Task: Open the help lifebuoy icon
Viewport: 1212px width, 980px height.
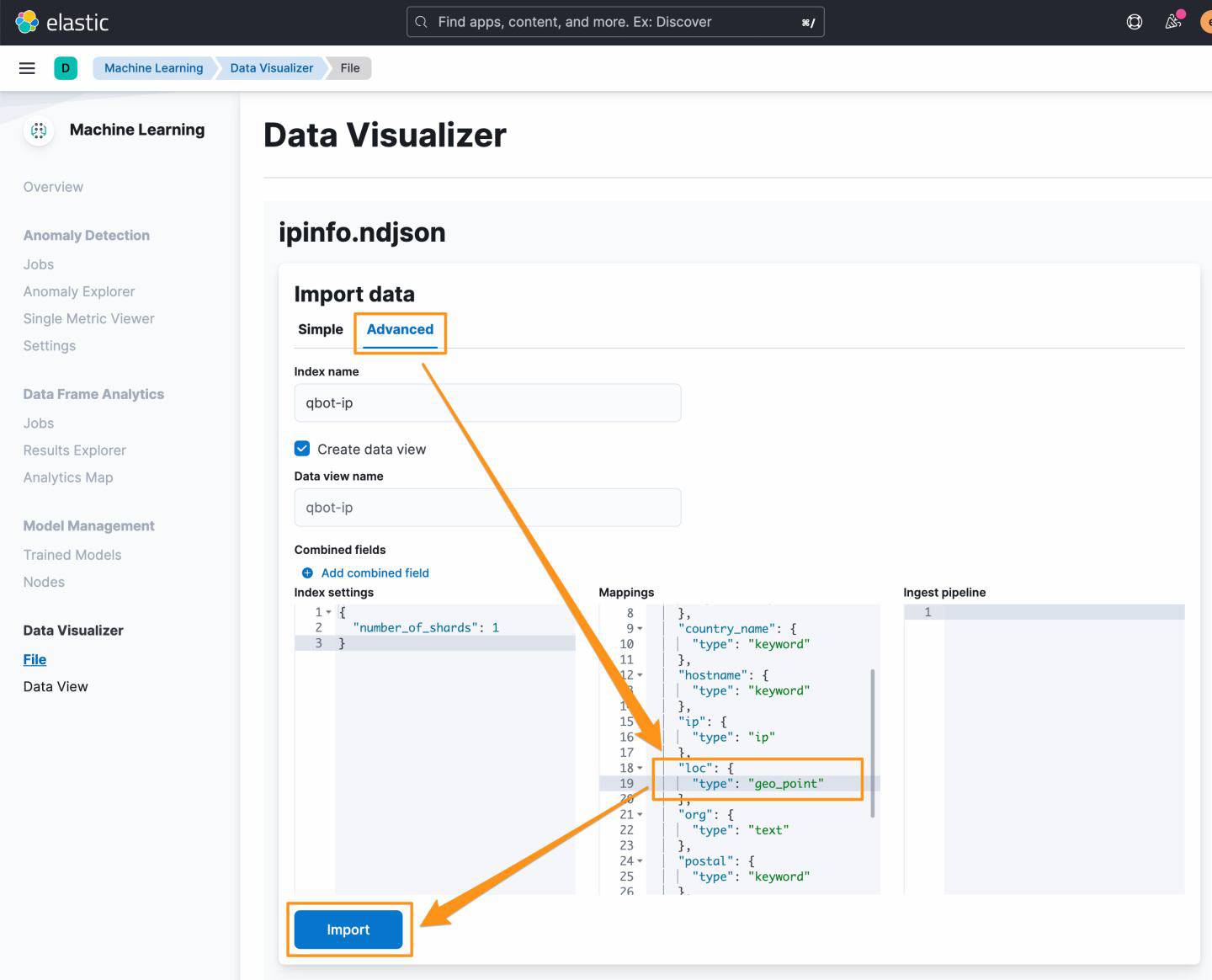Action: pyautogui.click(x=1134, y=22)
